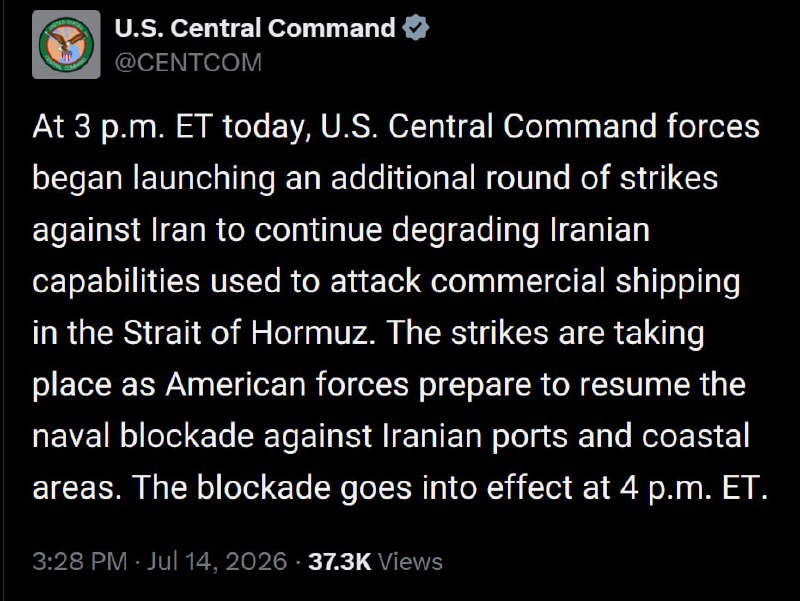The image size is (800, 601).
Task: Click 'additional round of strikes' in the post
Action: click(x=524, y=178)
